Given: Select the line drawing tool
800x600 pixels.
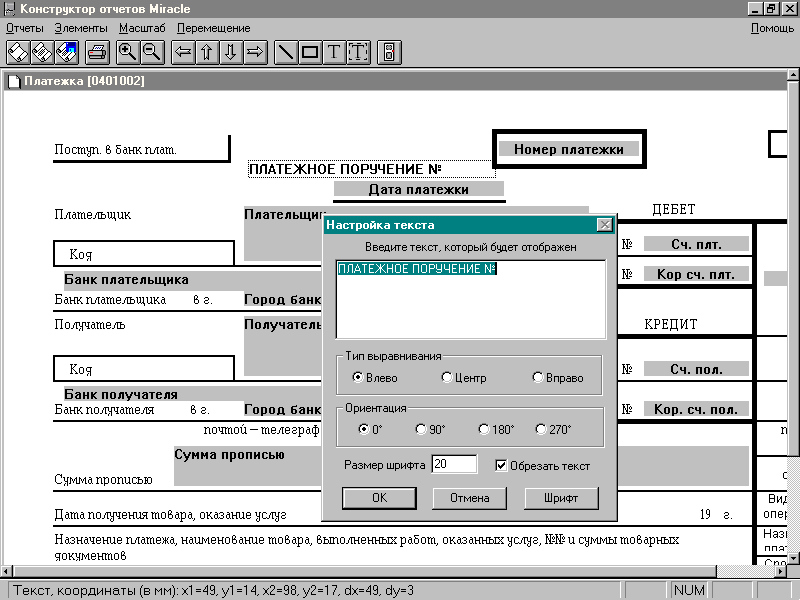Looking at the screenshot, I should coord(286,51).
